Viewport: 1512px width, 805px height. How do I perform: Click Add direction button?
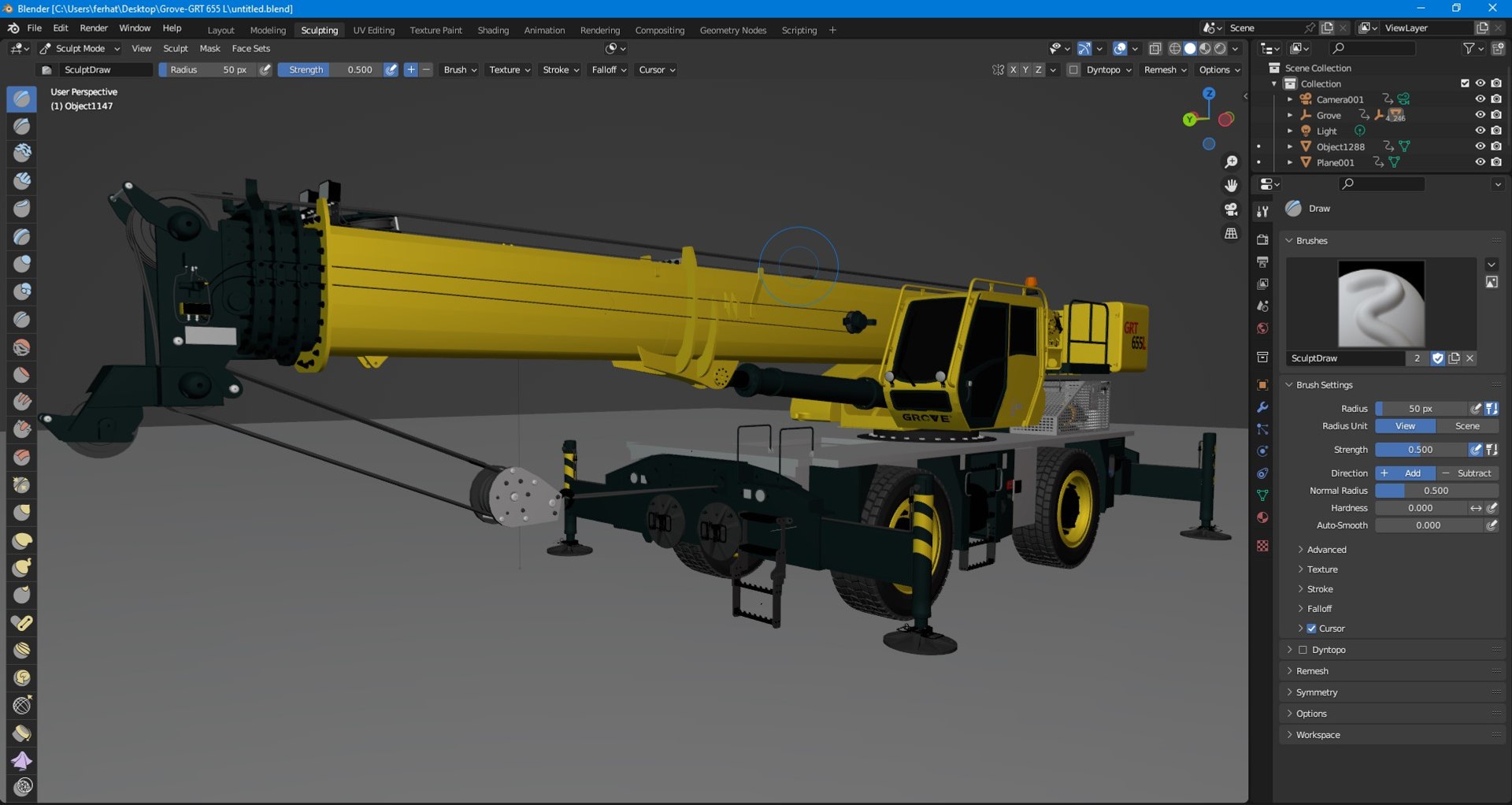1406,473
